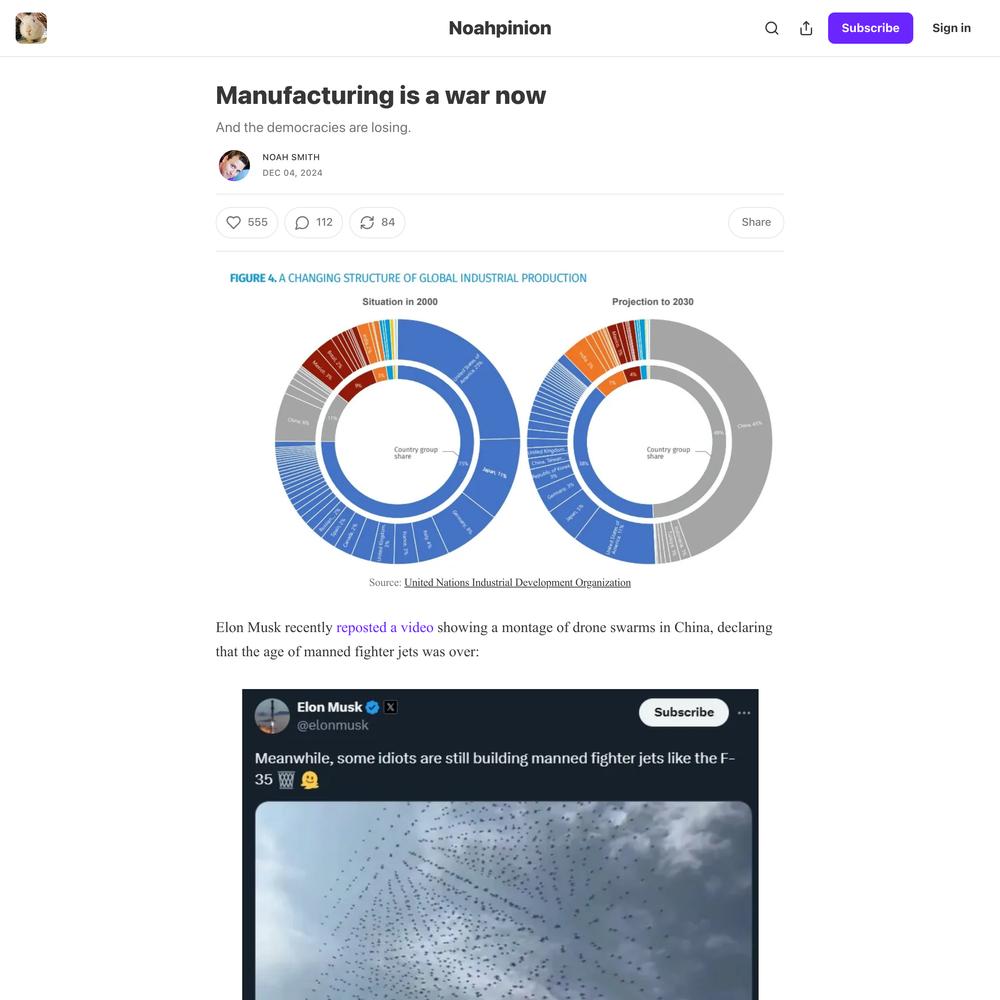Subscribe via the tweet's white Subscribe button
1000x1000 pixels.
click(x=684, y=712)
